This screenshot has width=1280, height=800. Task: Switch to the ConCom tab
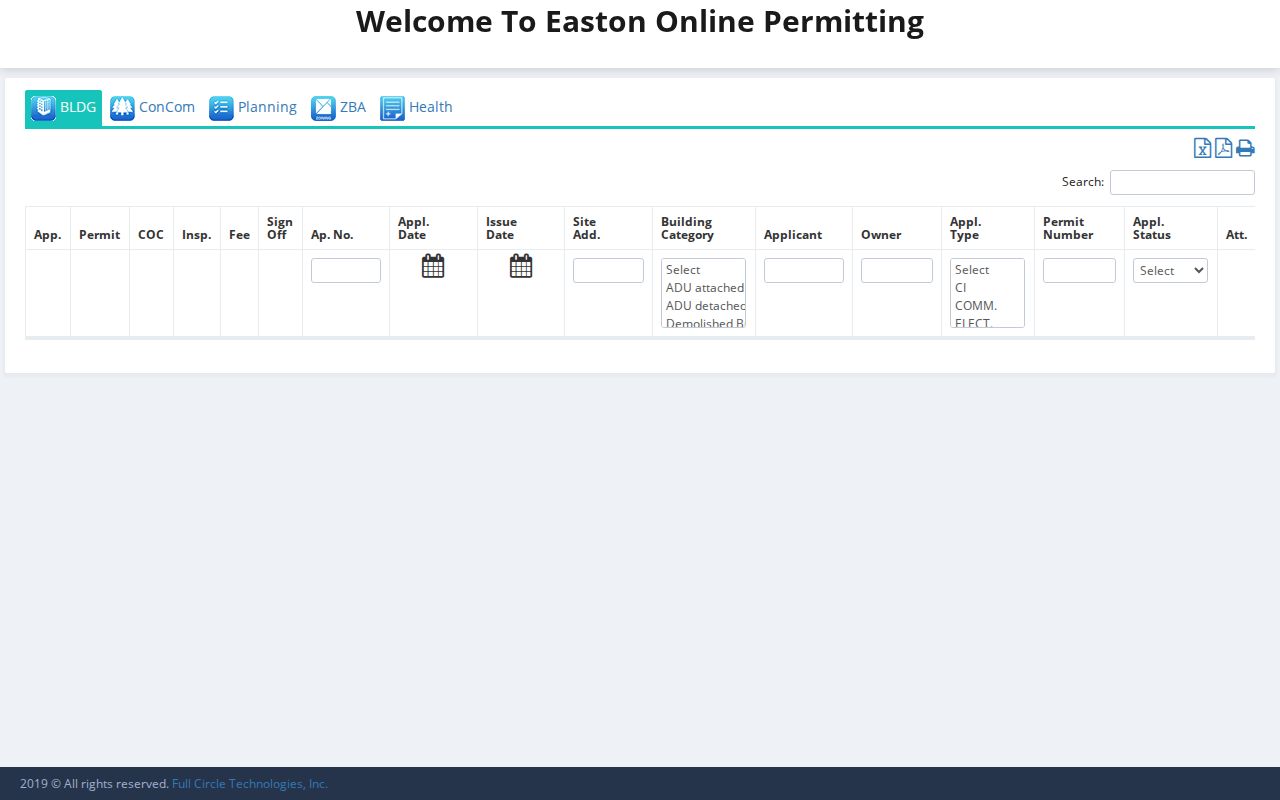tap(153, 108)
